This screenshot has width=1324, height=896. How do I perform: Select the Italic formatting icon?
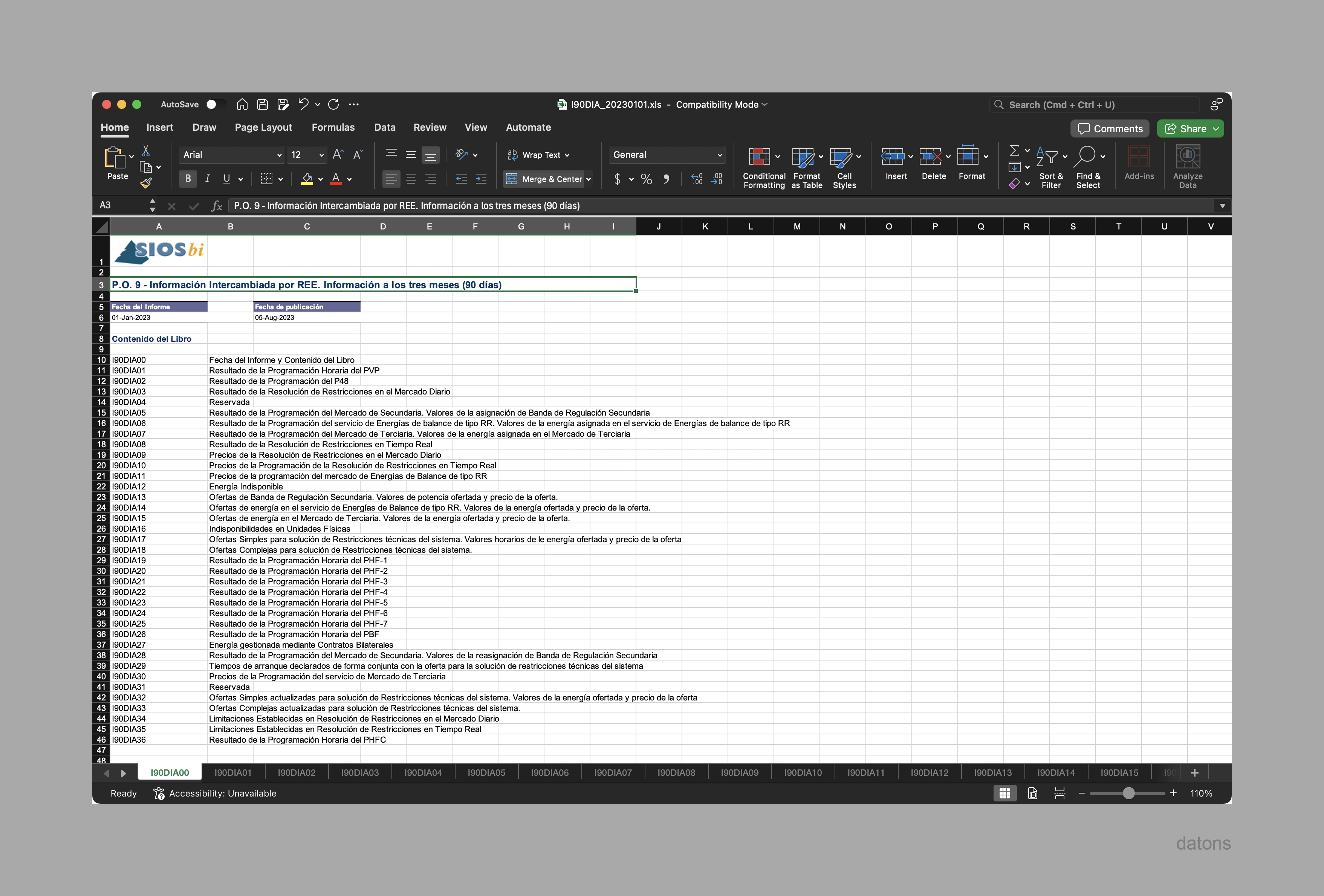click(x=207, y=179)
